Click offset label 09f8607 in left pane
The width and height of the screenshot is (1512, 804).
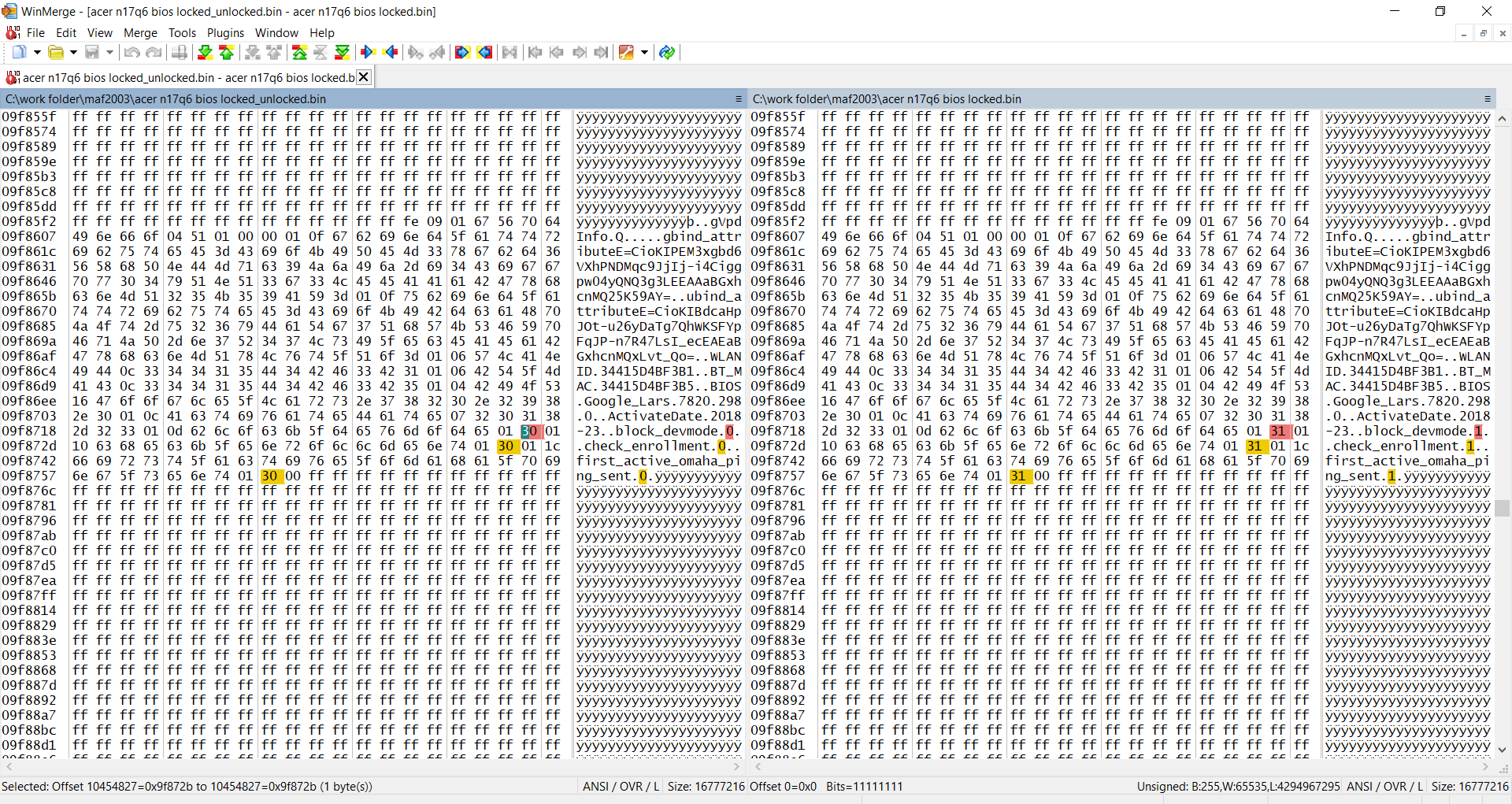[29, 237]
